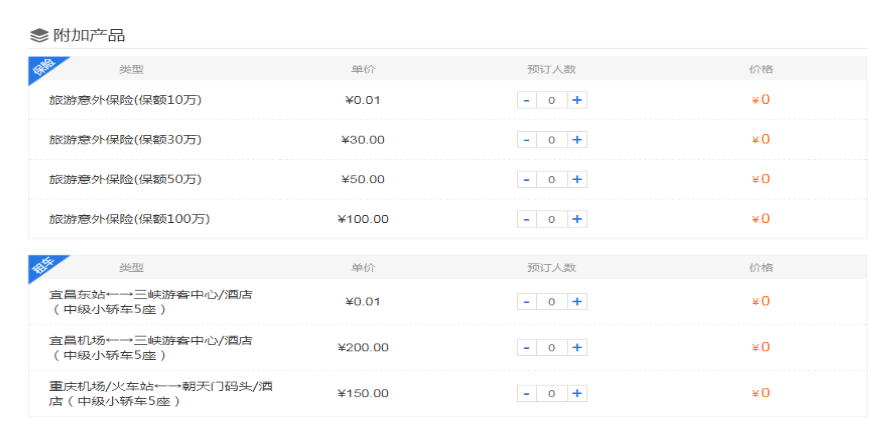Add one person to 保额50万 insurance

click(x=577, y=180)
